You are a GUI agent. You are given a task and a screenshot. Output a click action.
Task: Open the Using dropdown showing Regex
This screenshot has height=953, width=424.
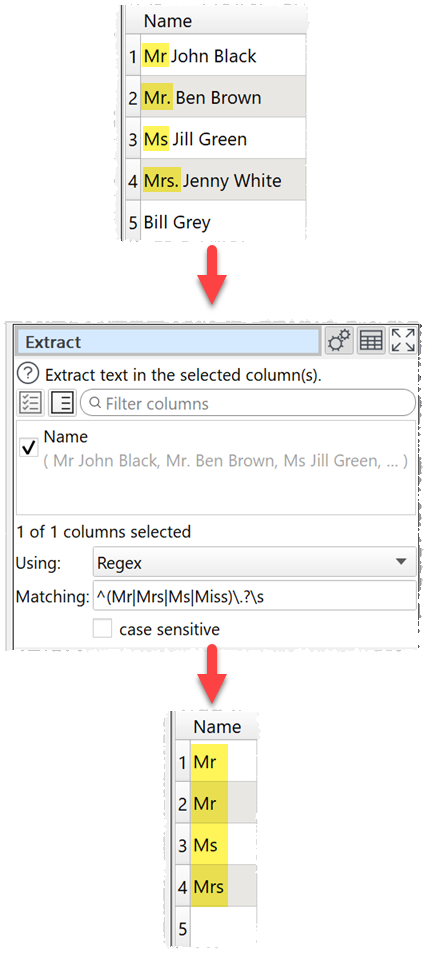click(255, 563)
